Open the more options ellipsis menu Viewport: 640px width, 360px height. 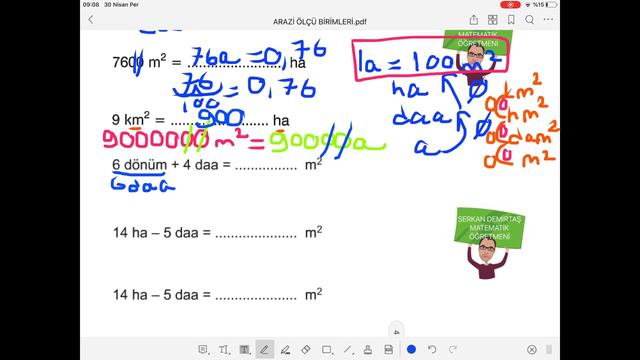(548, 19)
